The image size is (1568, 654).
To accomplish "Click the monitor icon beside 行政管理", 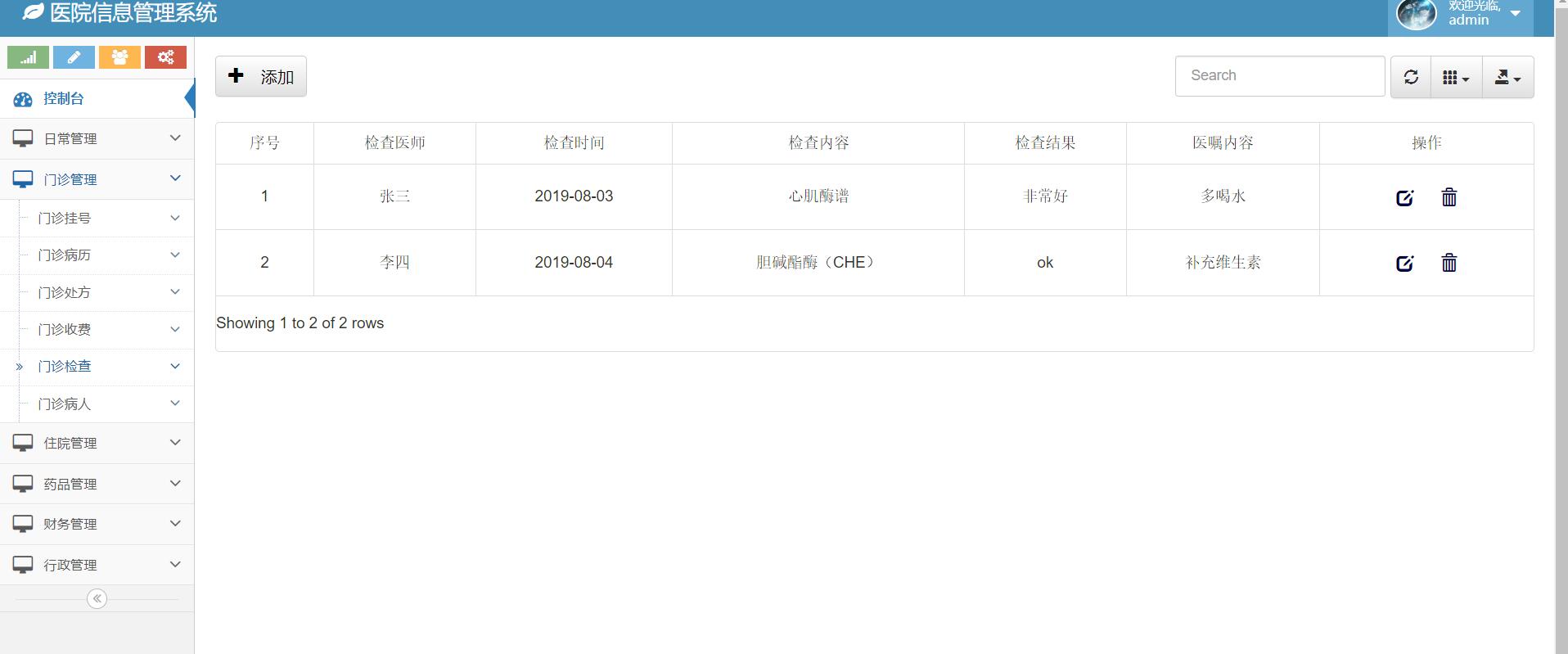I will [x=23, y=565].
